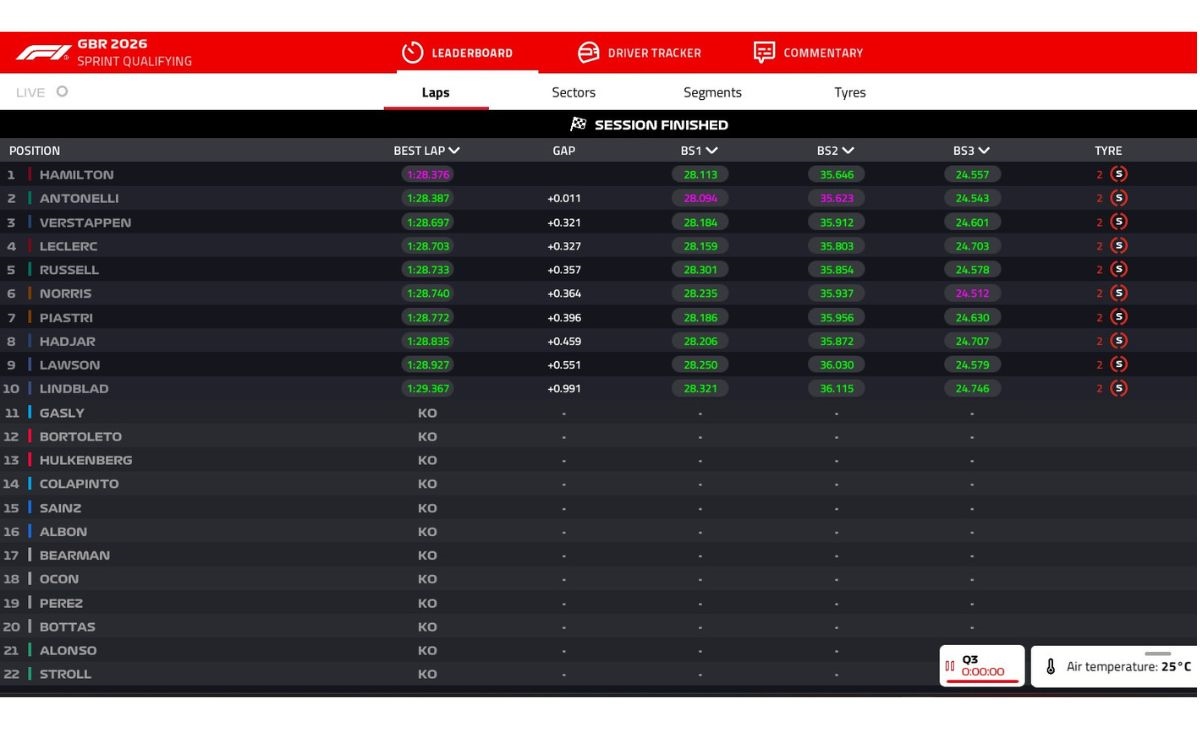The width and height of the screenshot is (1200, 729).
Task: Expand the BS1 column chevron
Action: tap(712, 151)
